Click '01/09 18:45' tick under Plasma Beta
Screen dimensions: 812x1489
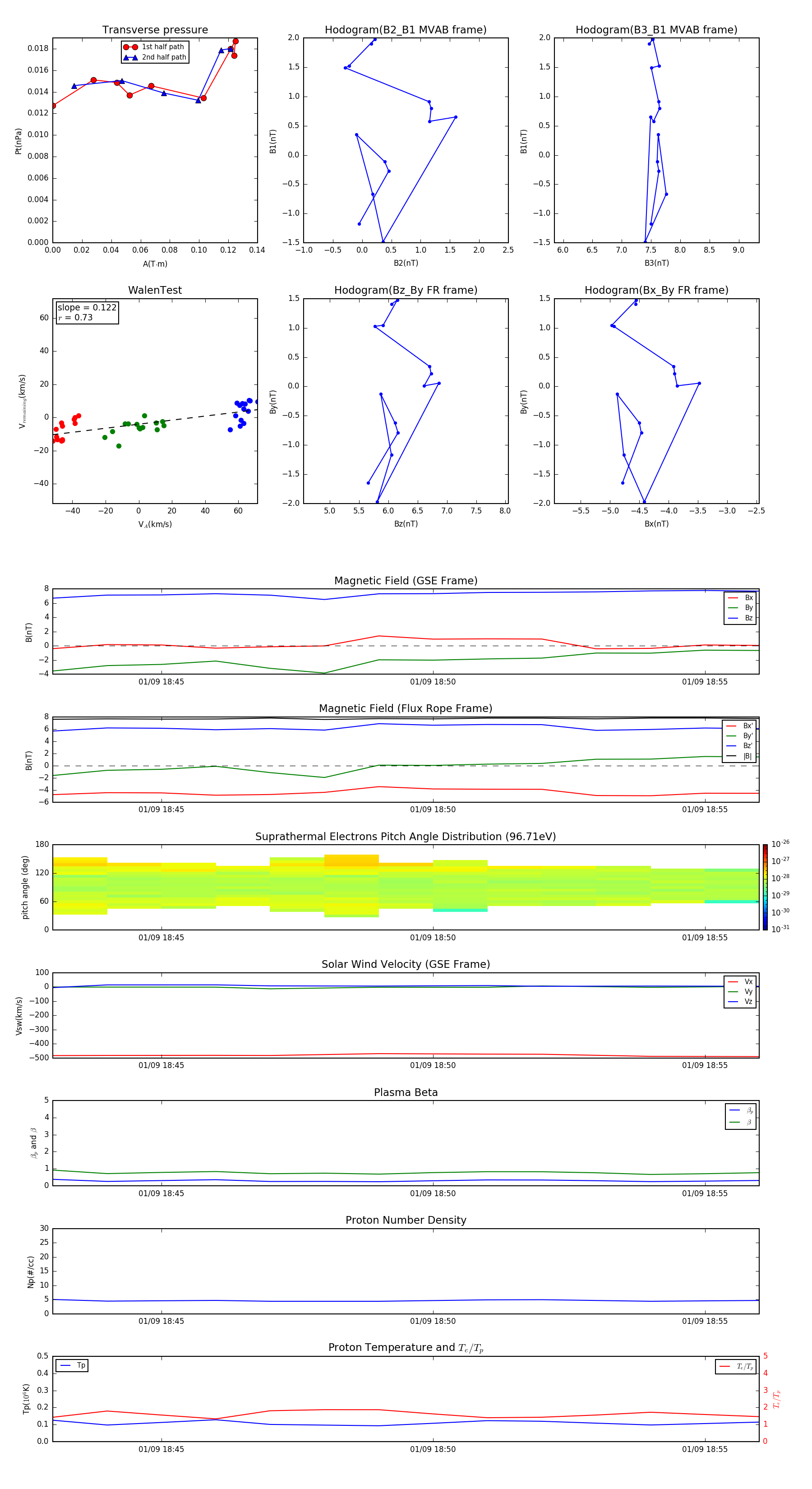161,1193
